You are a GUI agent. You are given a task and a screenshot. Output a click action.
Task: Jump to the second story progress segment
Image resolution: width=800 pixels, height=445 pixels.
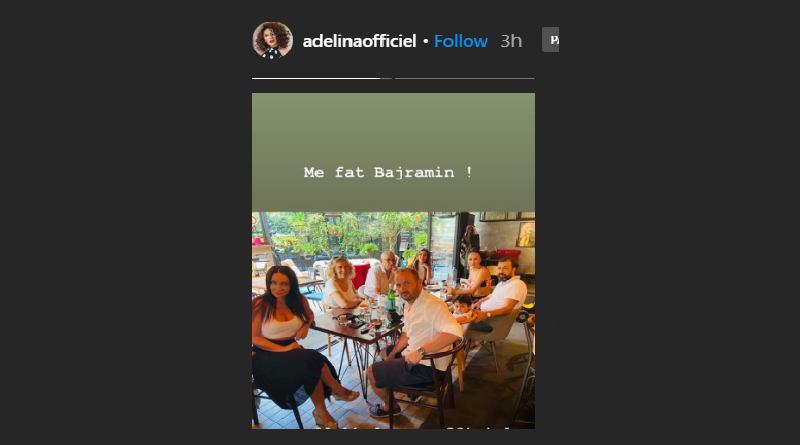pyautogui.click(x=464, y=78)
